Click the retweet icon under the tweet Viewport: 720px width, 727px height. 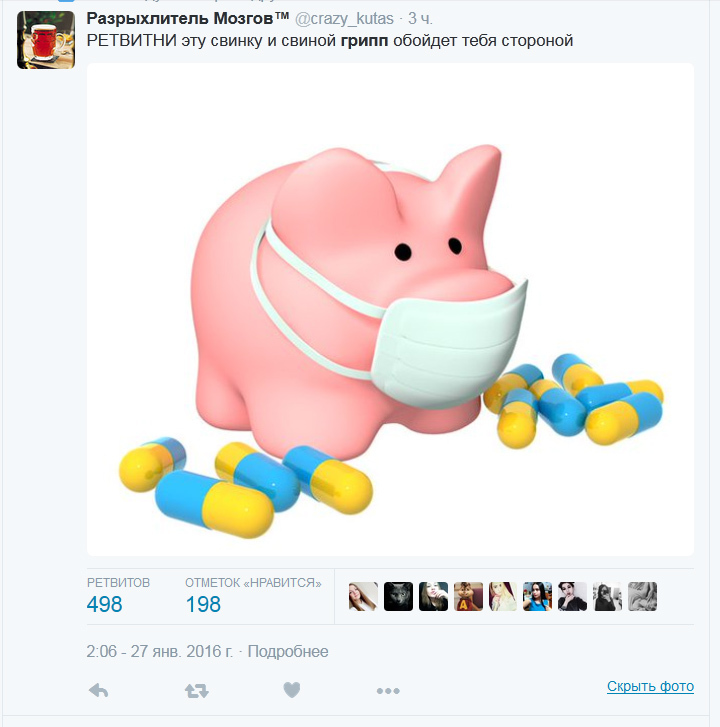197,691
